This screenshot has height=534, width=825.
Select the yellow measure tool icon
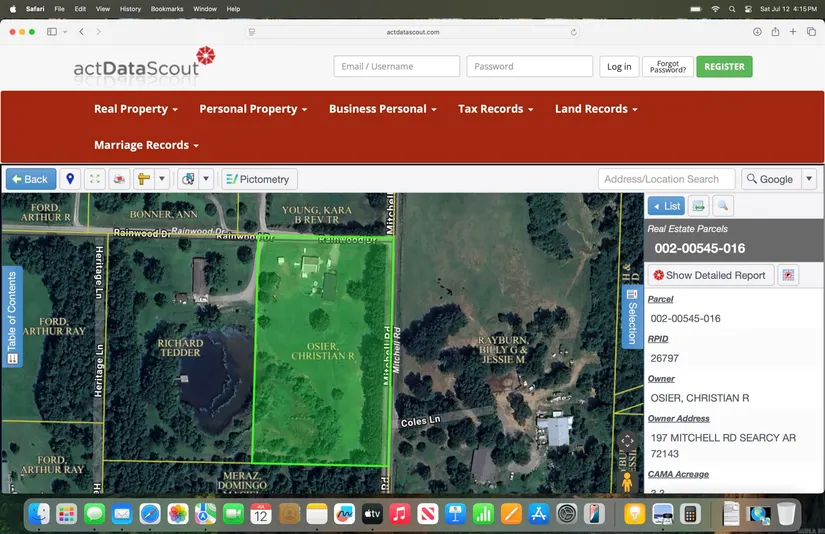tap(143, 179)
